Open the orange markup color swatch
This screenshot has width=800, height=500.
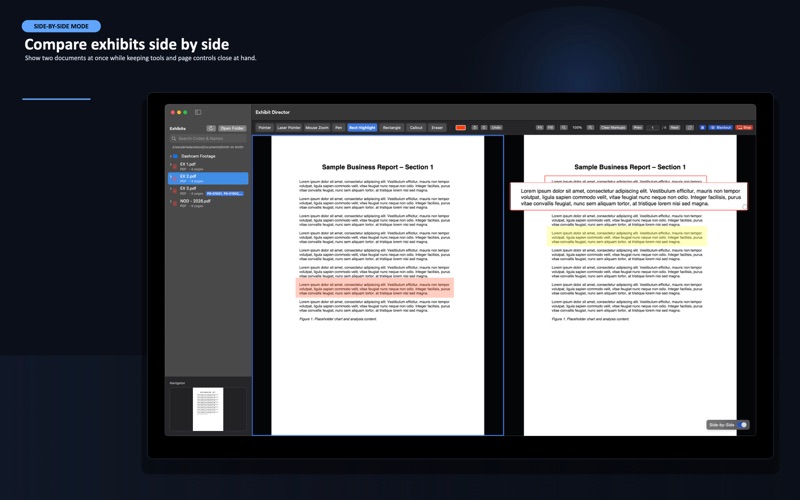tap(461, 128)
